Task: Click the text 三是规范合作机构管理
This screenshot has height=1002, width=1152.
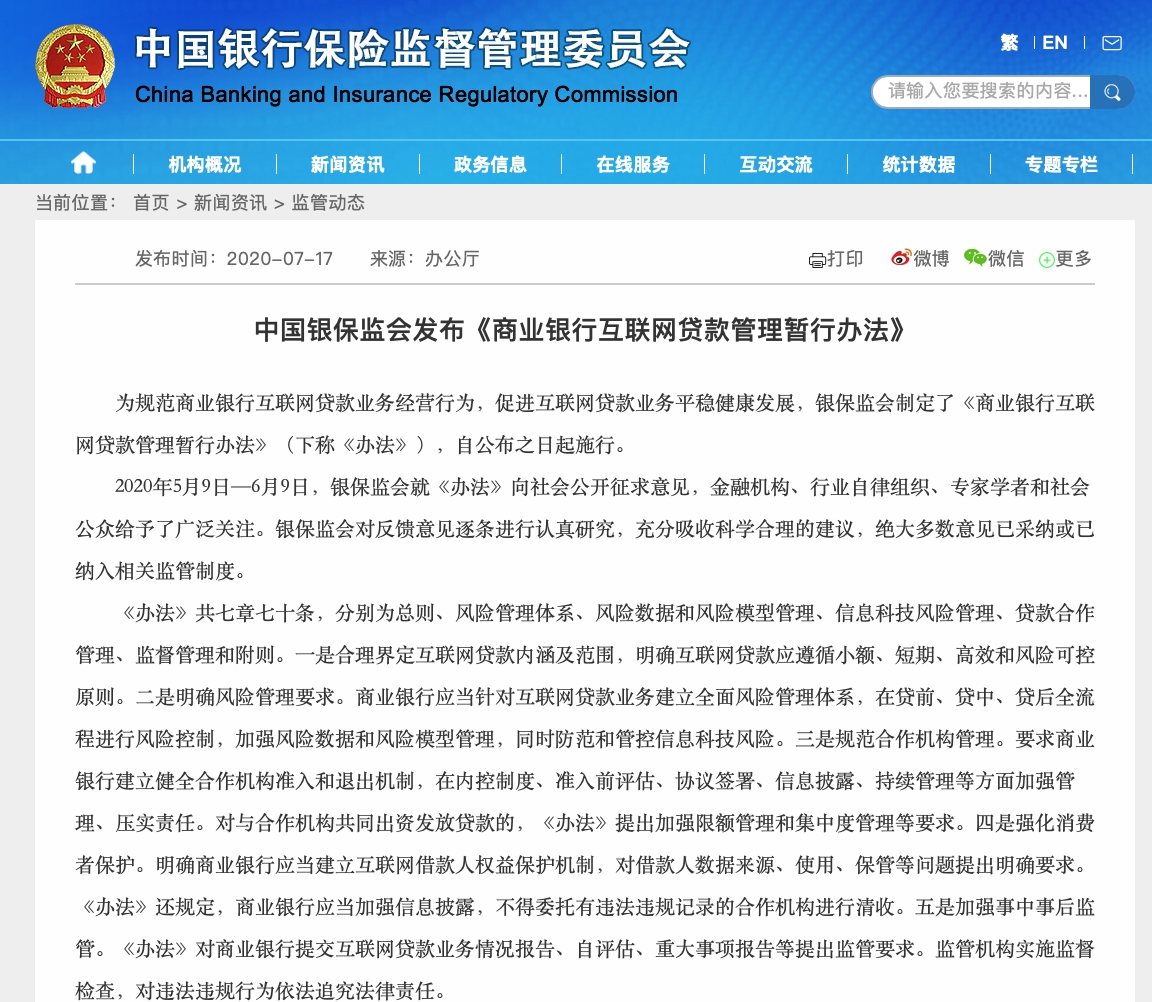Action: (895, 740)
